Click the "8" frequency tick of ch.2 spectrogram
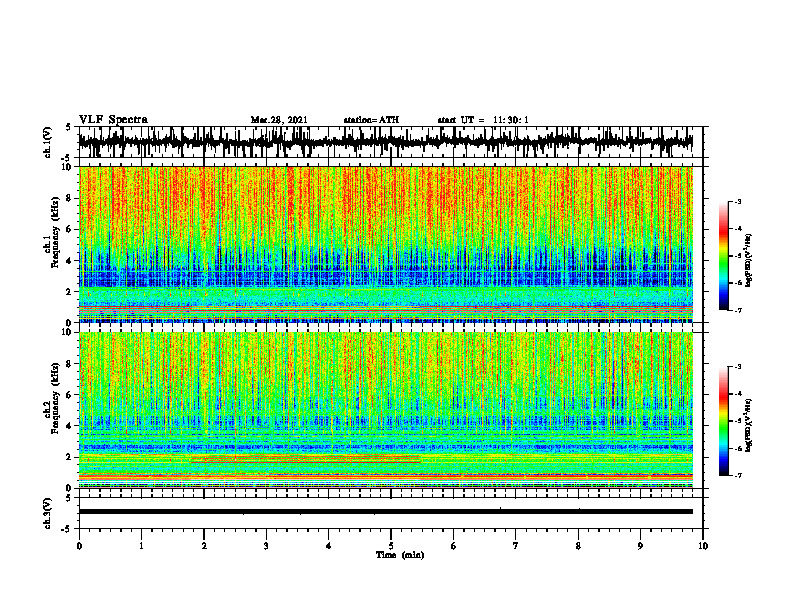The image size is (792, 612). (69, 364)
